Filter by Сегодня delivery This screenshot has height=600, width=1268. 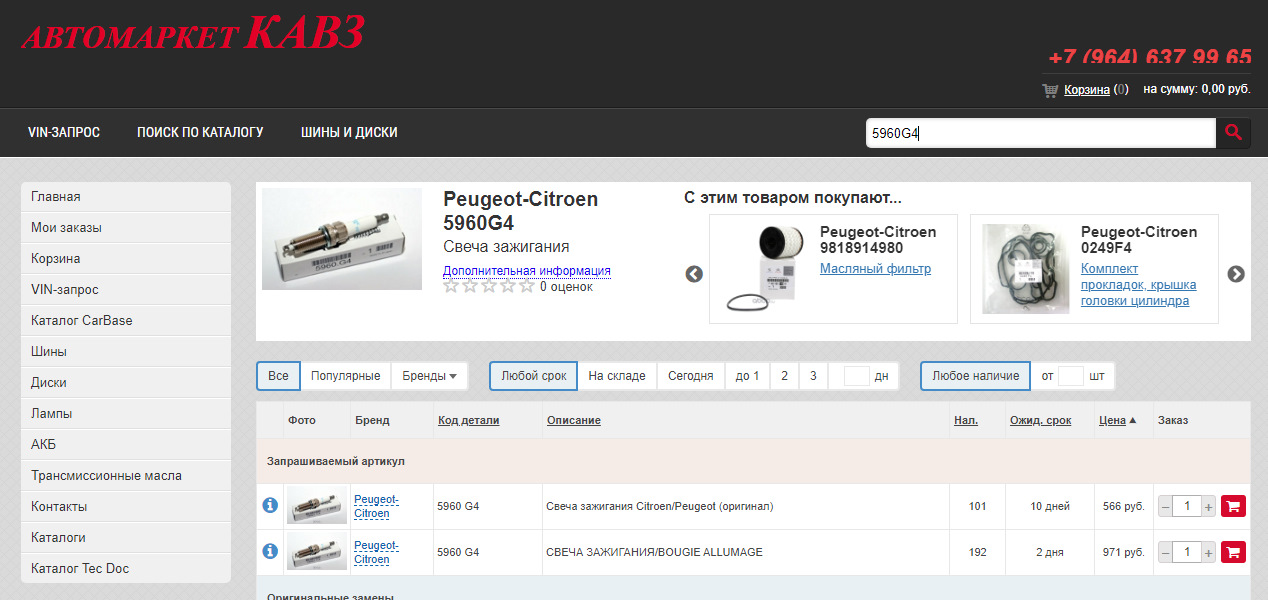click(691, 376)
